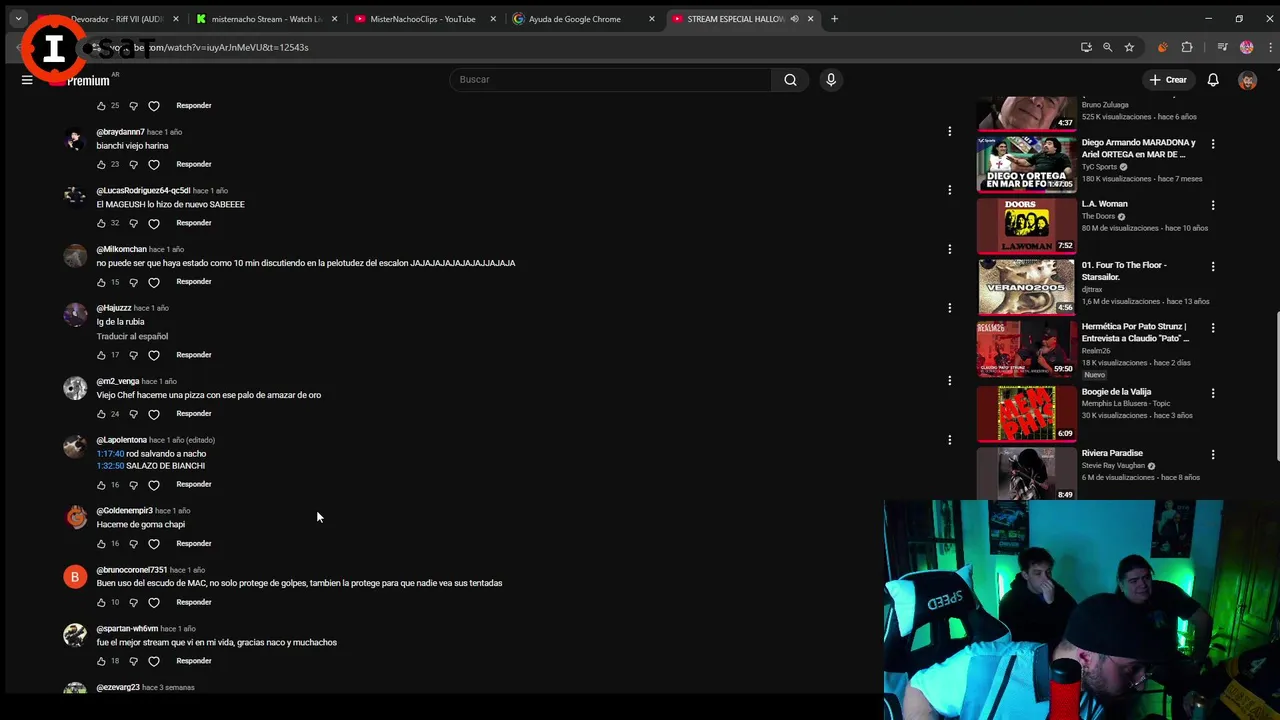Open the @Goldenempir3 channel link
1280x720 pixels.
(x=124, y=511)
